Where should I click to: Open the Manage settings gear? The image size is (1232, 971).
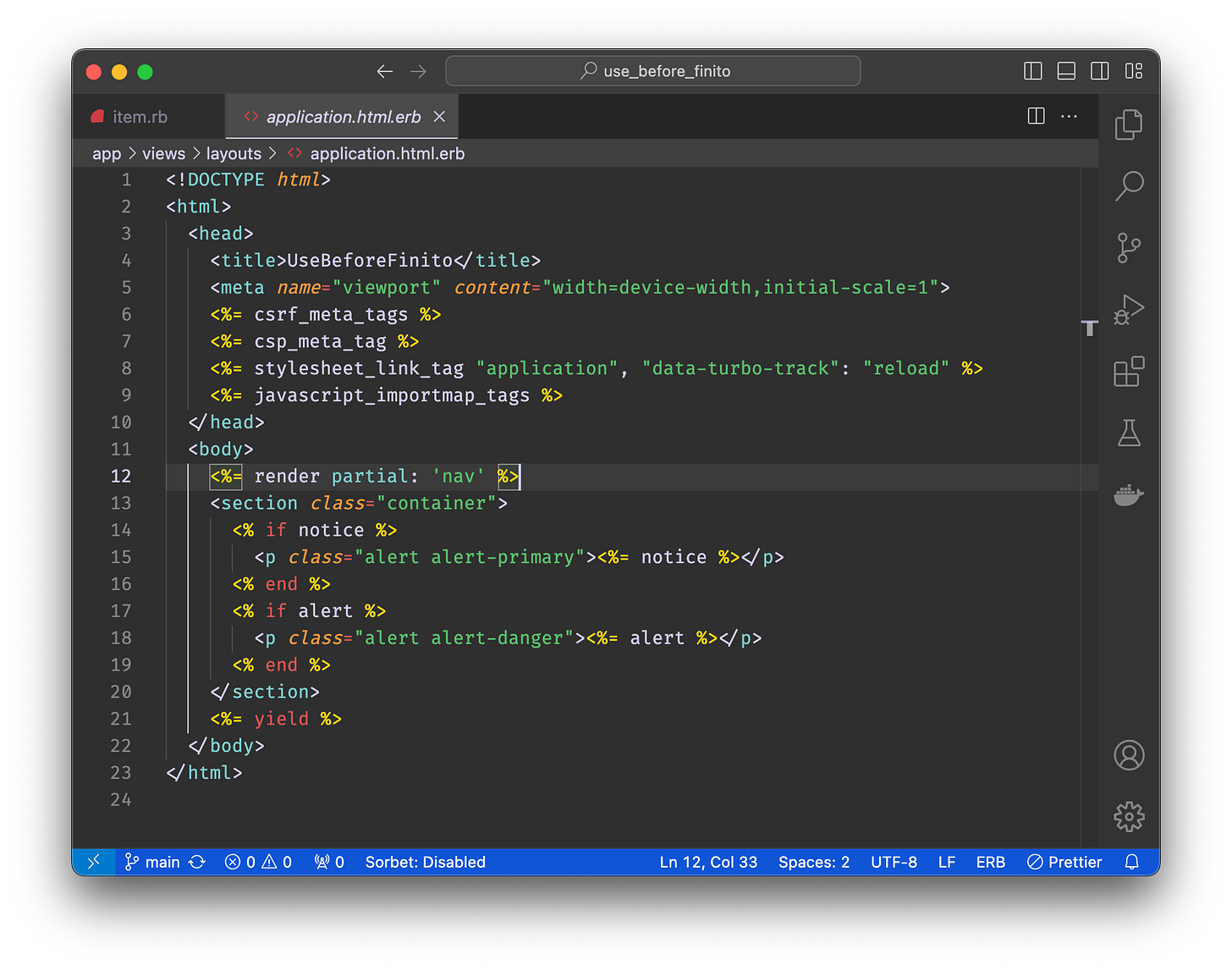tap(1129, 816)
